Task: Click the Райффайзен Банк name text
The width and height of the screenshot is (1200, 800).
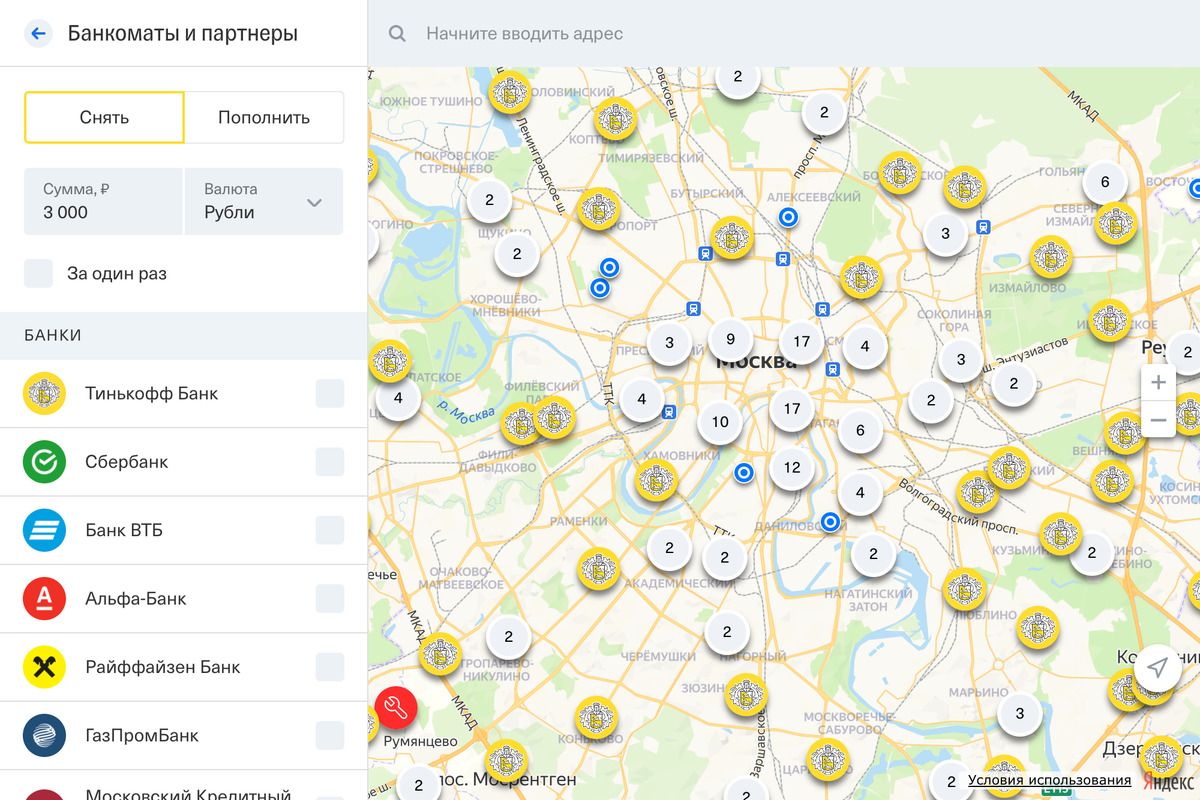Action: 163,667
